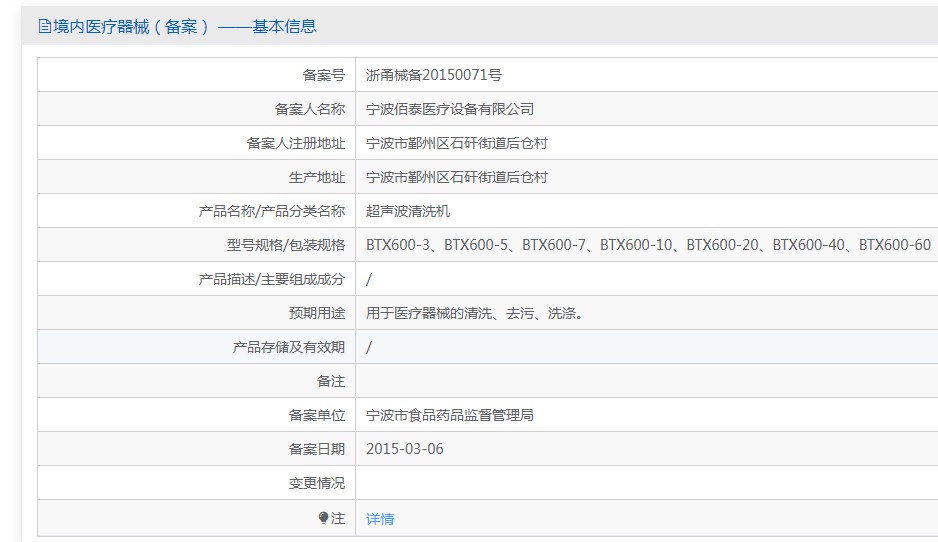Click the 型号规格/包装规格 label
Image resolution: width=938 pixels, height=542 pixels.
point(286,245)
